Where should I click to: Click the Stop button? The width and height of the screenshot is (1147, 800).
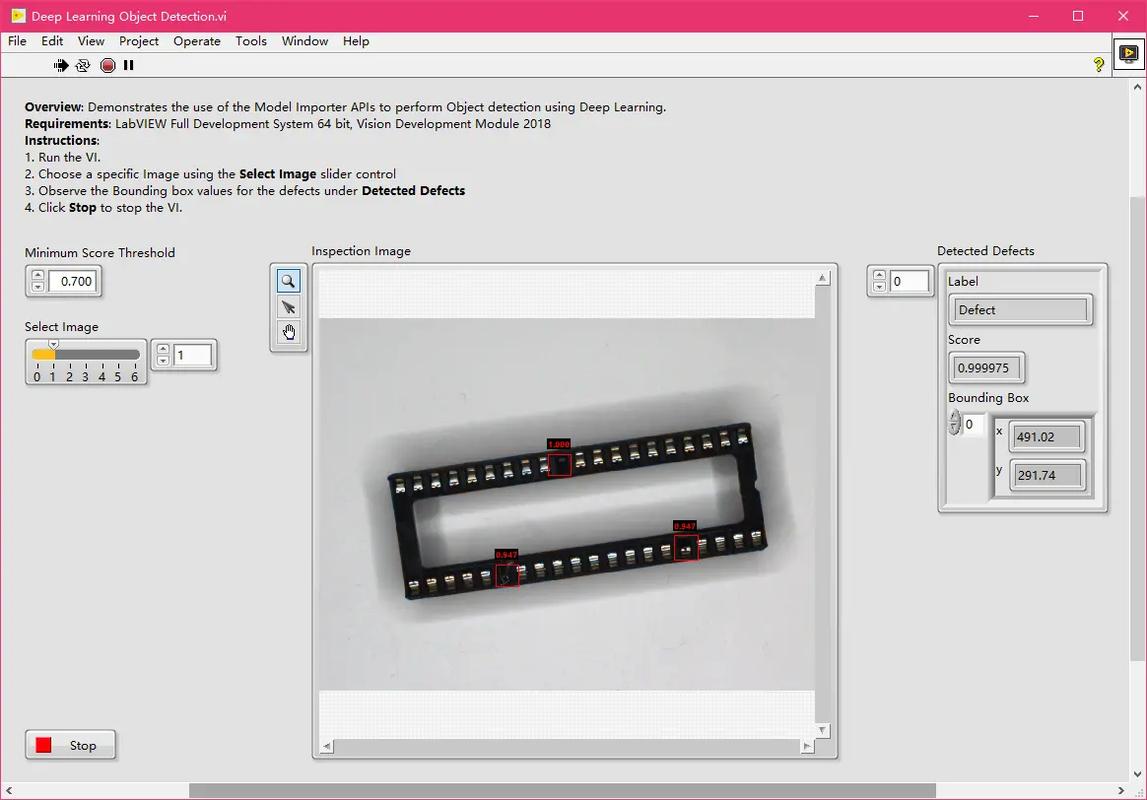click(x=70, y=745)
